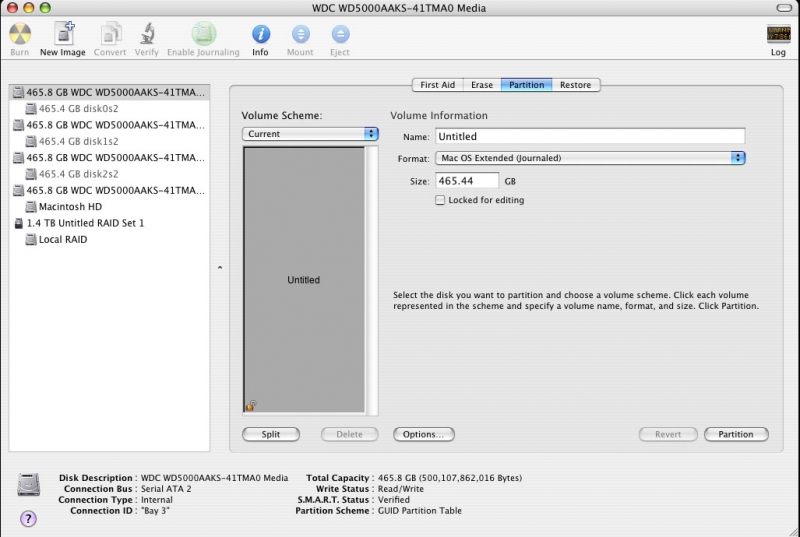
Task: Open the Log viewer icon
Action: tap(778, 34)
